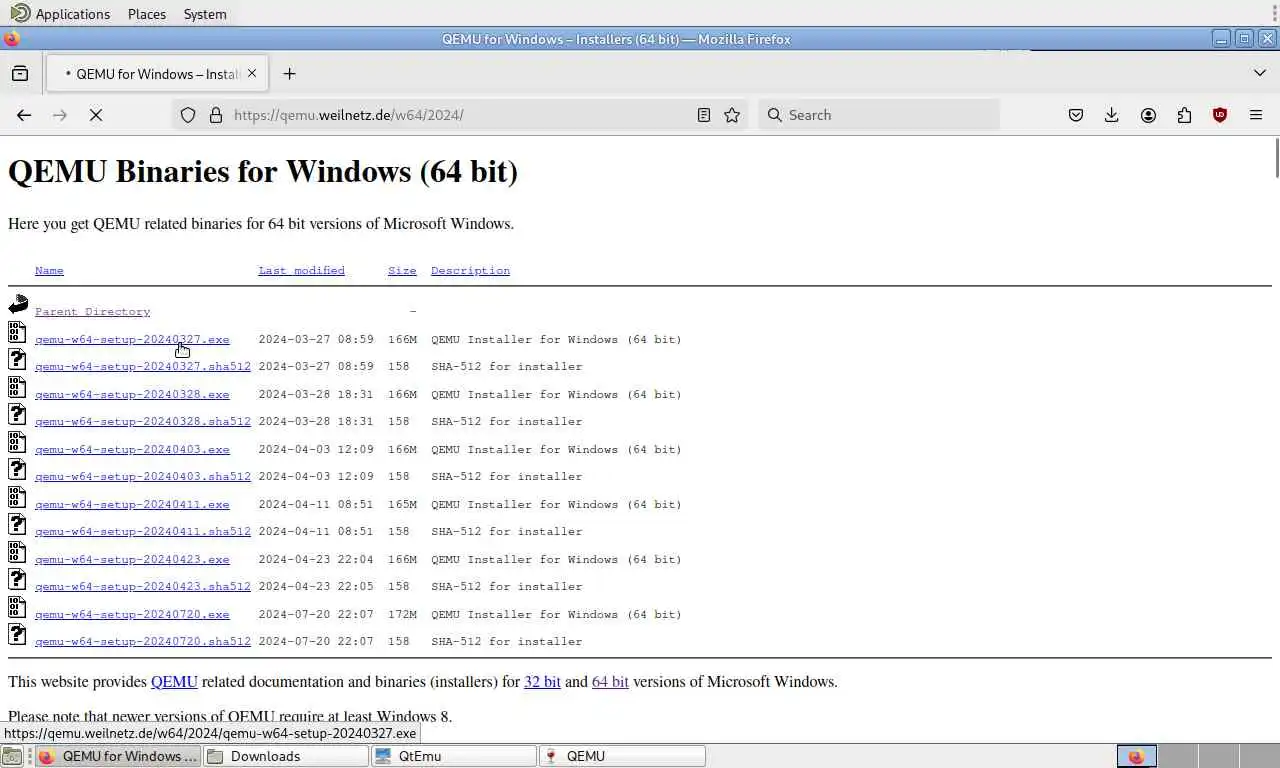Click binary icon beside qemu-w64-setup-20240328.exe

tap(17, 387)
